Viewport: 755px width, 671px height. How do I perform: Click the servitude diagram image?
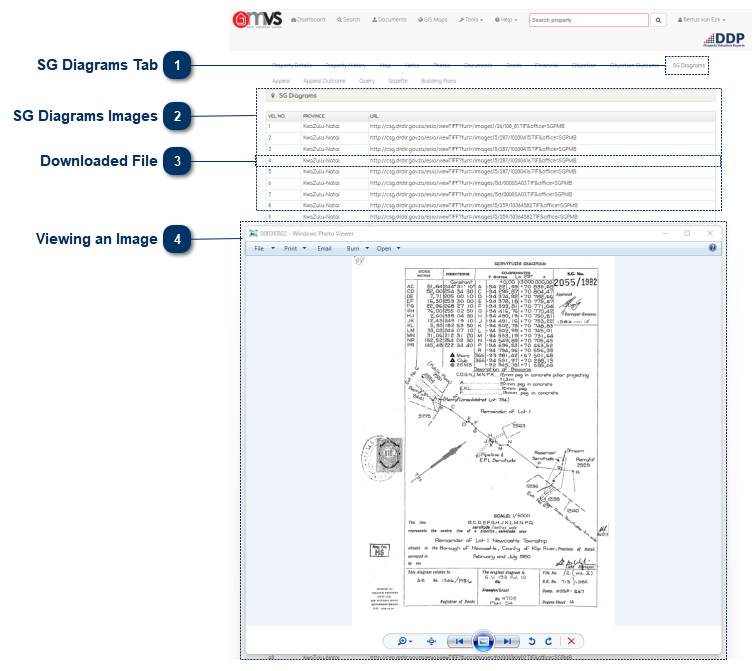(483, 440)
